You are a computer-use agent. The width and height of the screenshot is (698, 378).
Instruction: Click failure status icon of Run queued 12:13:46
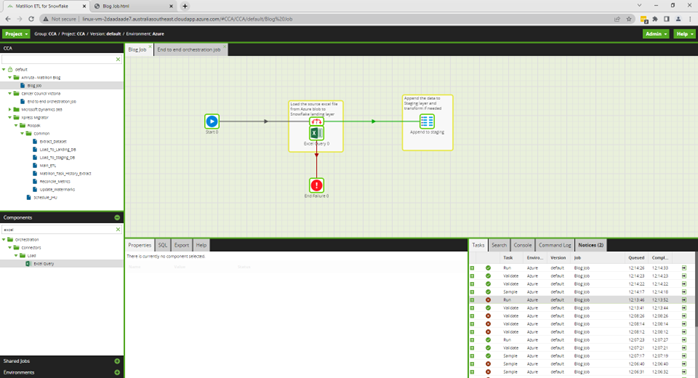tap(488, 300)
